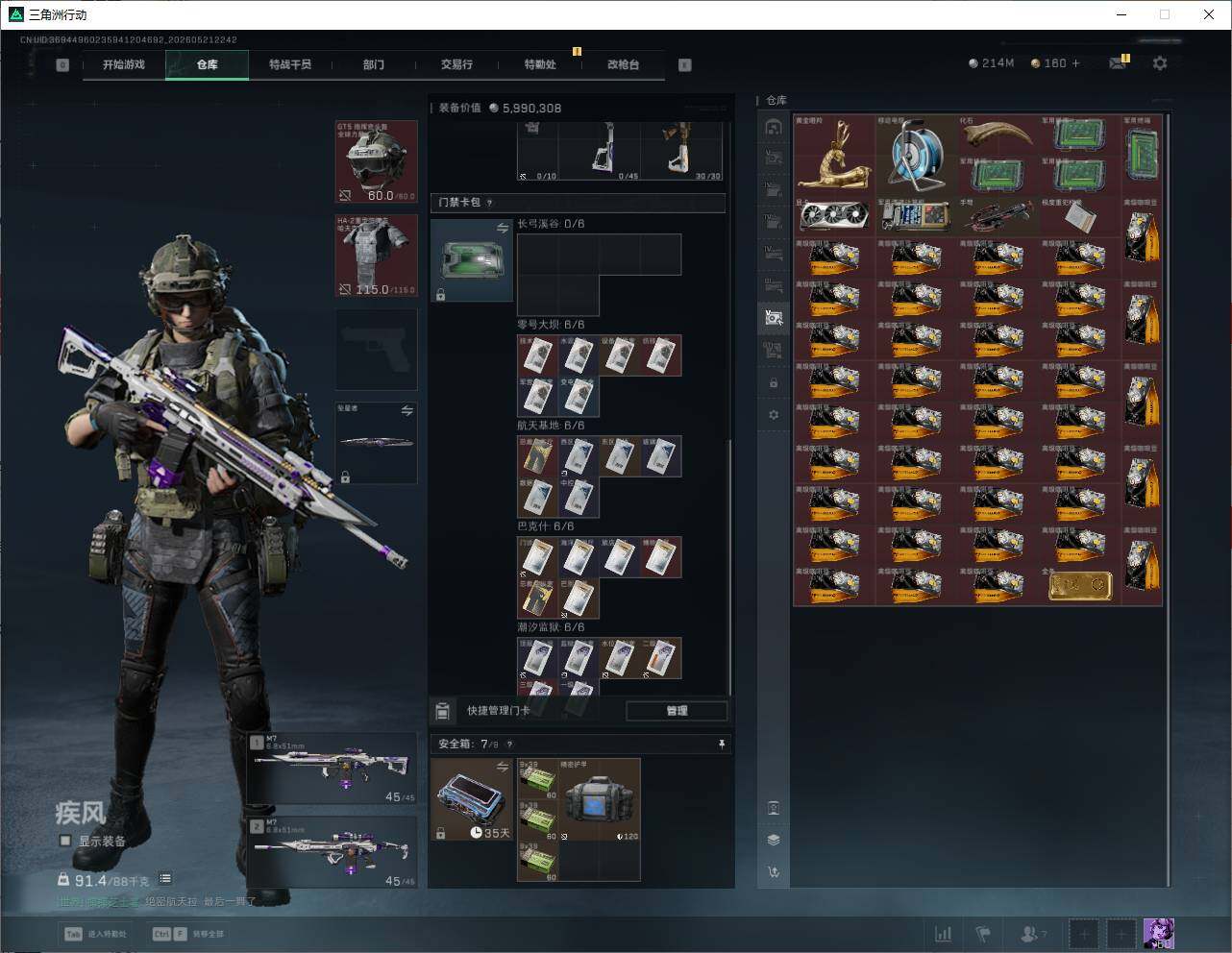Open the 开始游戏 tab
The height and width of the screenshot is (953, 1232).
coord(124,64)
